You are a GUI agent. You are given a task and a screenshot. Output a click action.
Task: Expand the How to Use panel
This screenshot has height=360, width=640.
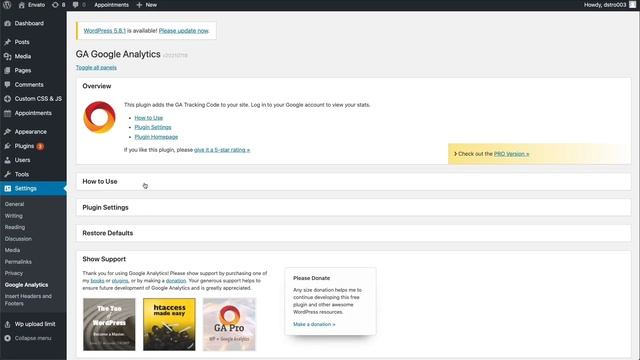tap(353, 182)
